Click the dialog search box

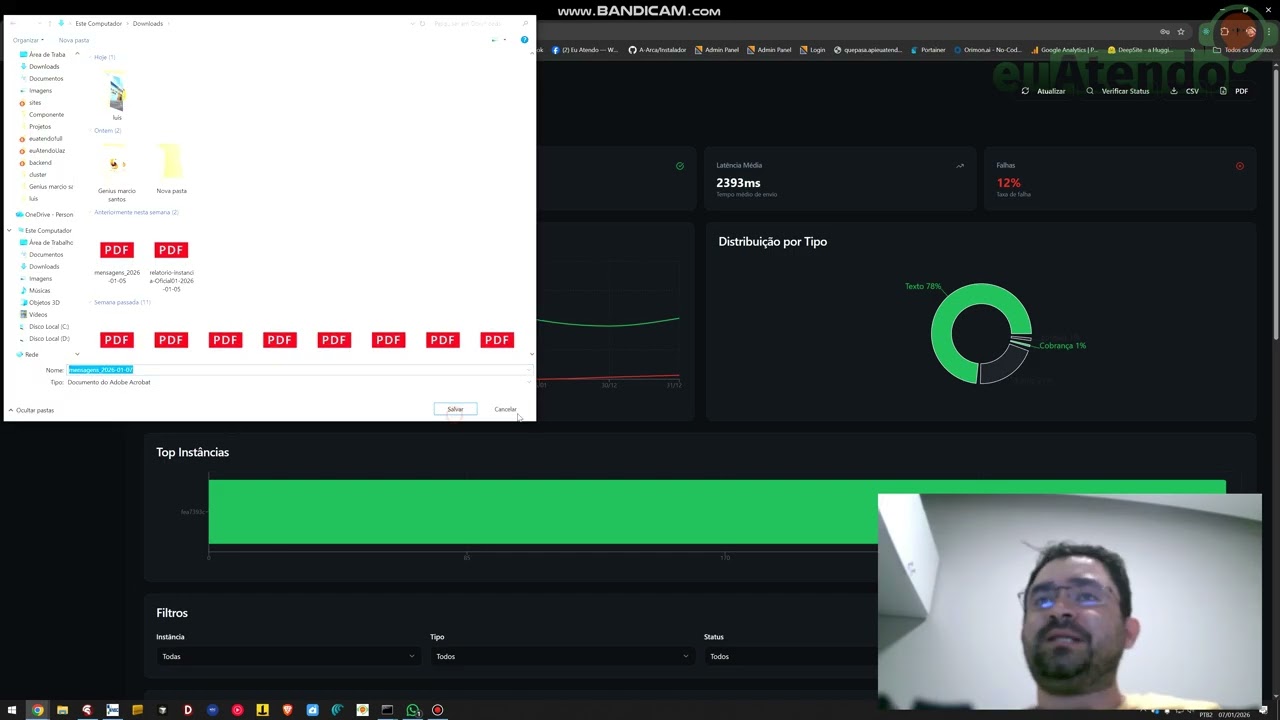480,24
